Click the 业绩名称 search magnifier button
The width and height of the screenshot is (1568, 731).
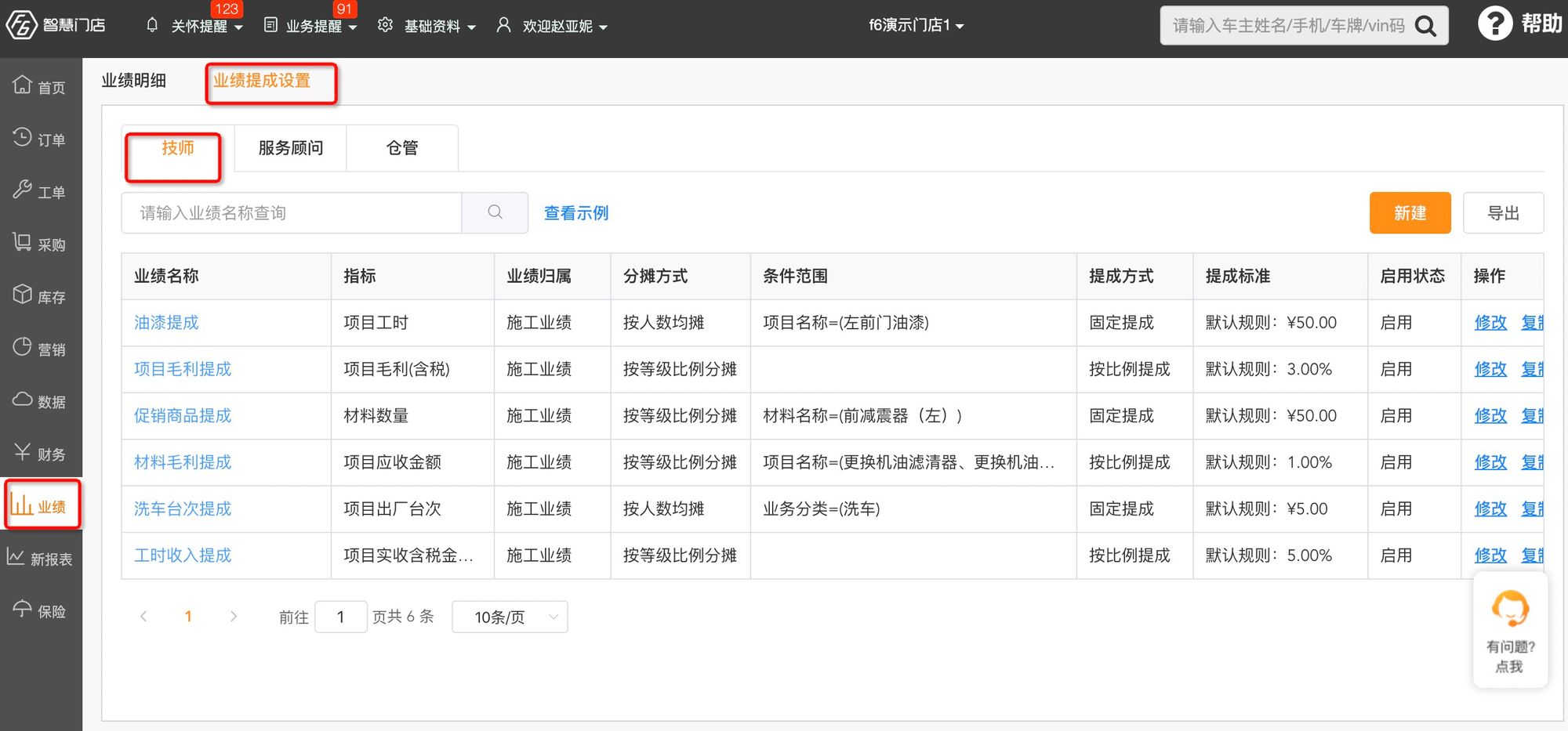(x=495, y=212)
